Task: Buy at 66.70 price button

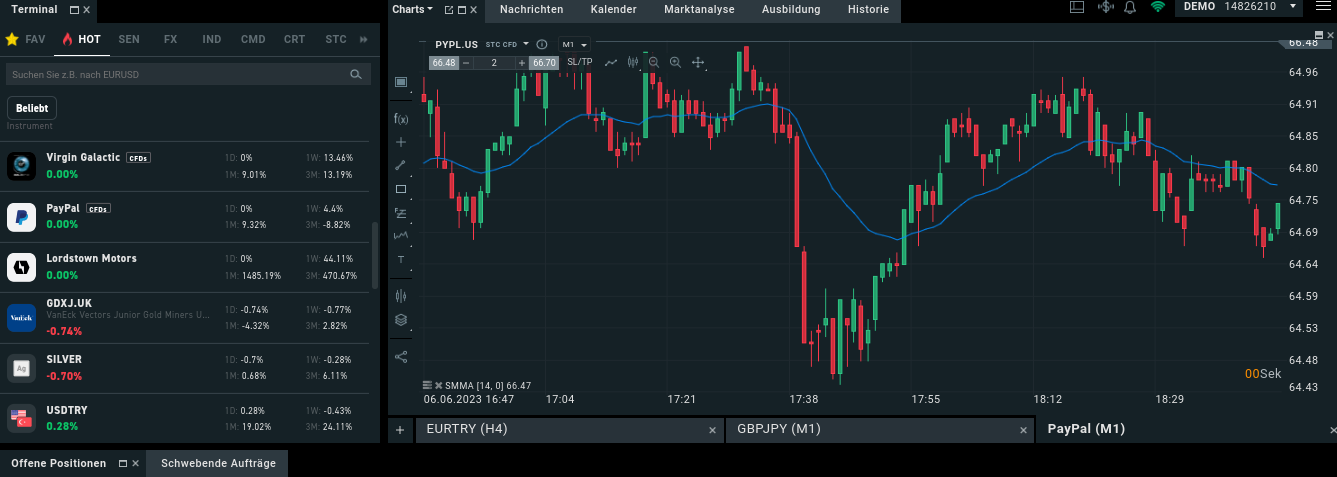Action: (x=544, y=63)
